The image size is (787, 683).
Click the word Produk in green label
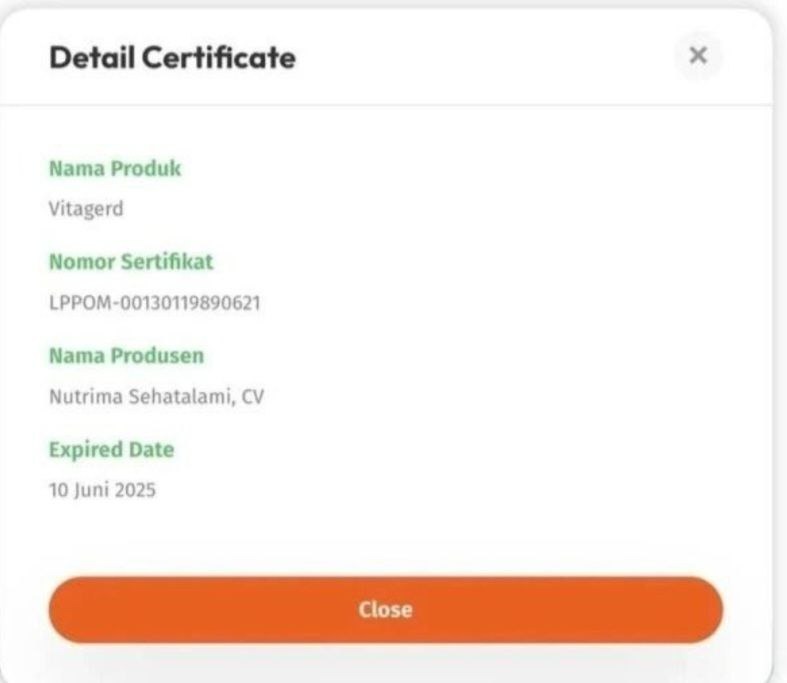tap(146, 169)
